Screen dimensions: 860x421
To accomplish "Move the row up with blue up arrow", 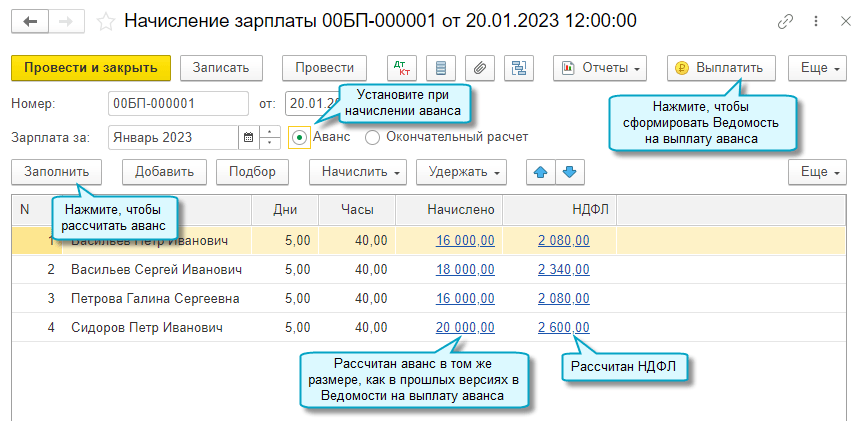I will pyautogui.click(x=541, y=172).
